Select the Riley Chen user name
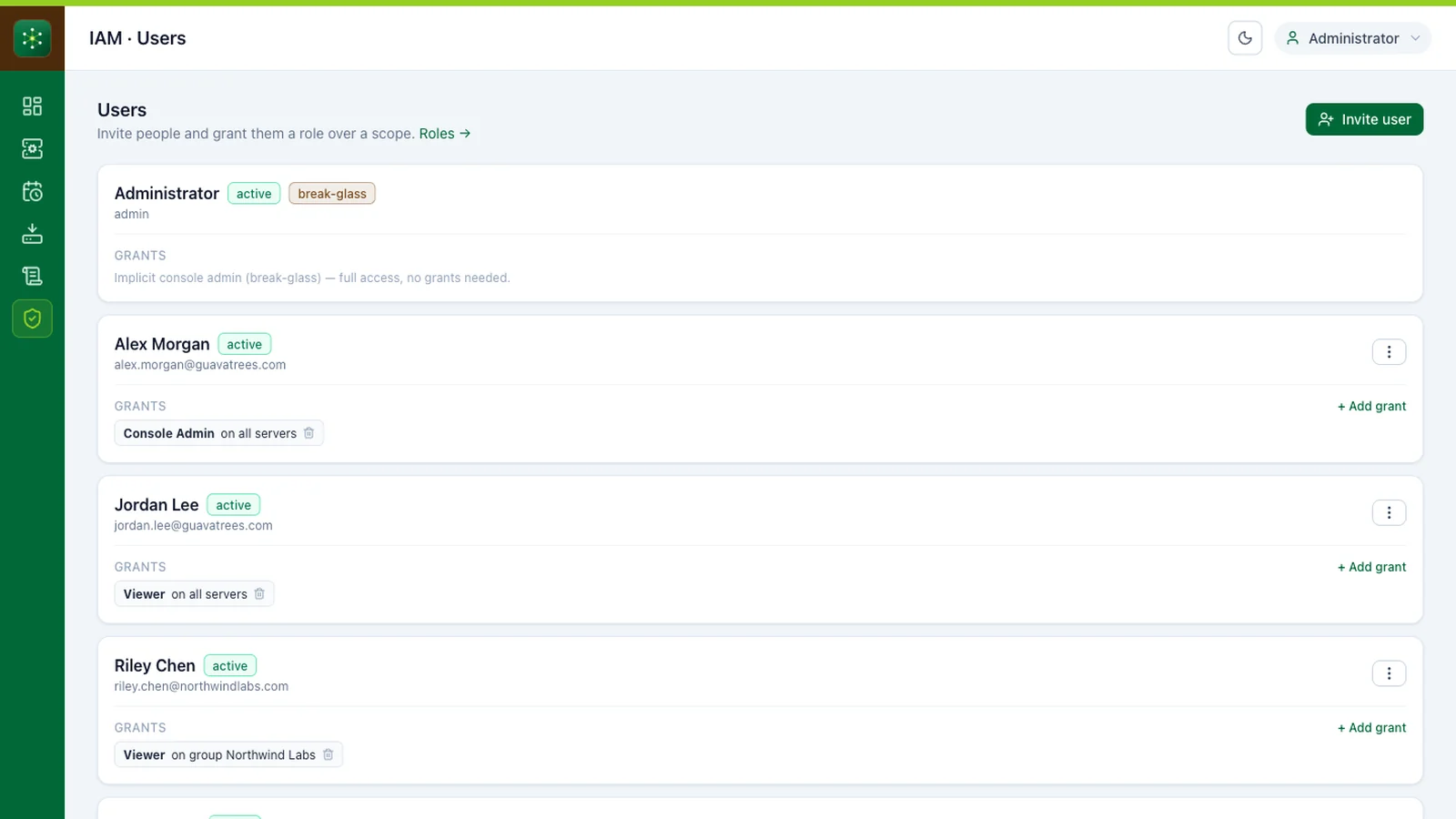 pos(155,666)
